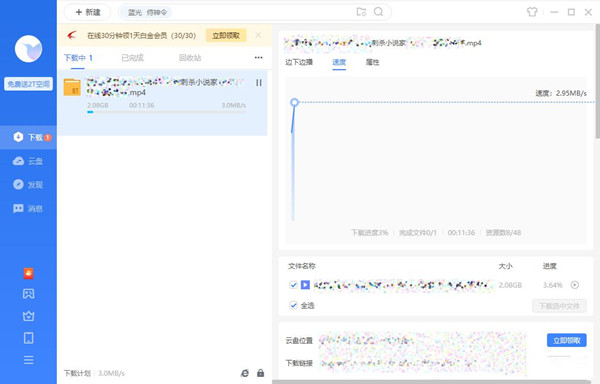
Task: Click the 云盘位置 label
Action: click(299, 340)
